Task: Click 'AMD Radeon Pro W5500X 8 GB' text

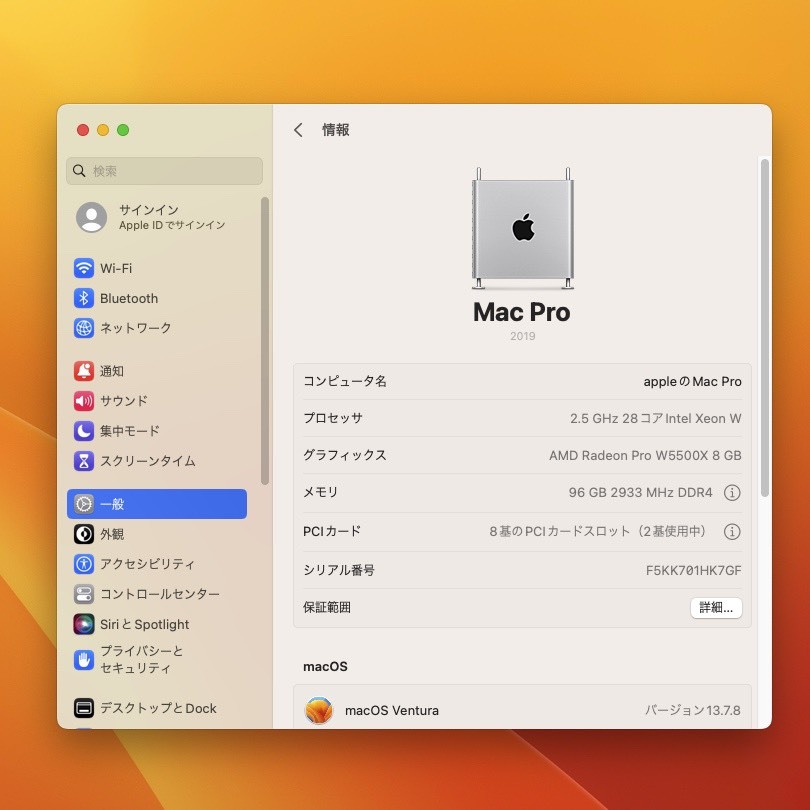Action: pos(645,456)
